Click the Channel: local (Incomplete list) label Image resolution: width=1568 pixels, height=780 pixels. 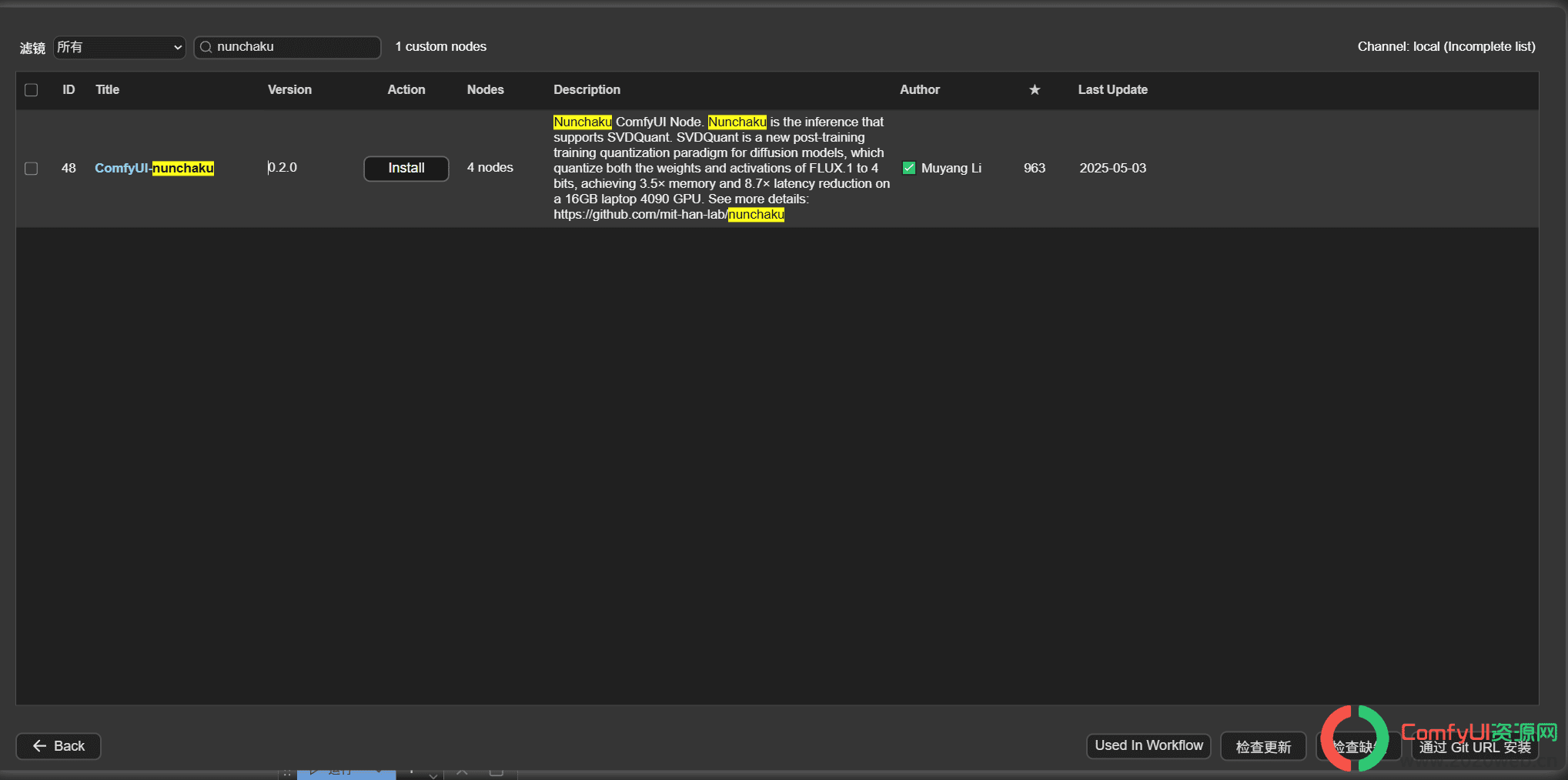click(1446, 46)
